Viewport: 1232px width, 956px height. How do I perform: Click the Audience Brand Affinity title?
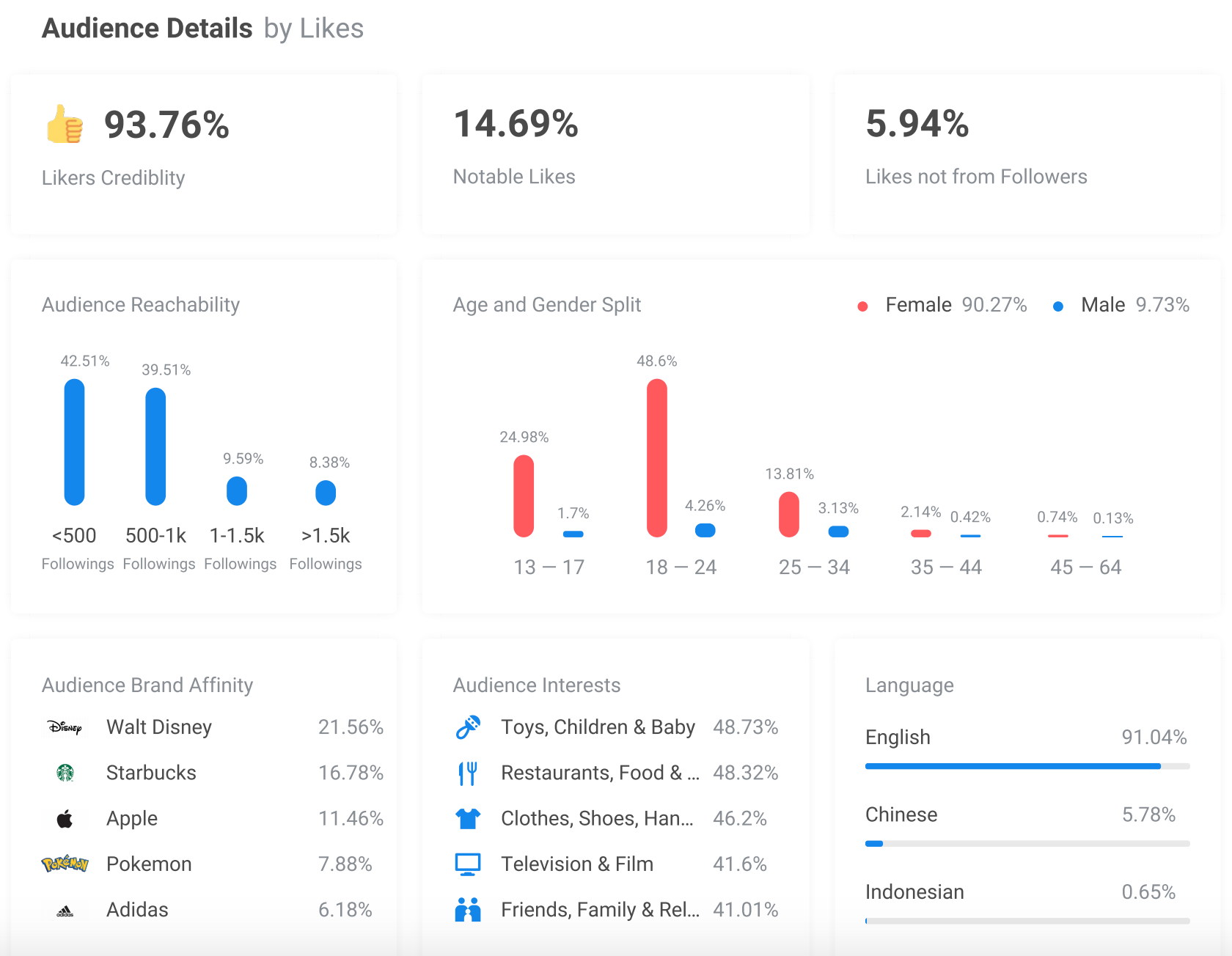pyautogui.click(x=147, y=685)
